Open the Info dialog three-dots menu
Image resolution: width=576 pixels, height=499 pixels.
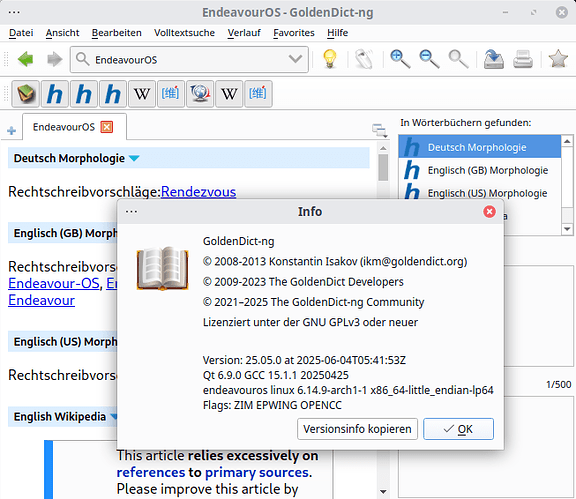coord(131,212)
